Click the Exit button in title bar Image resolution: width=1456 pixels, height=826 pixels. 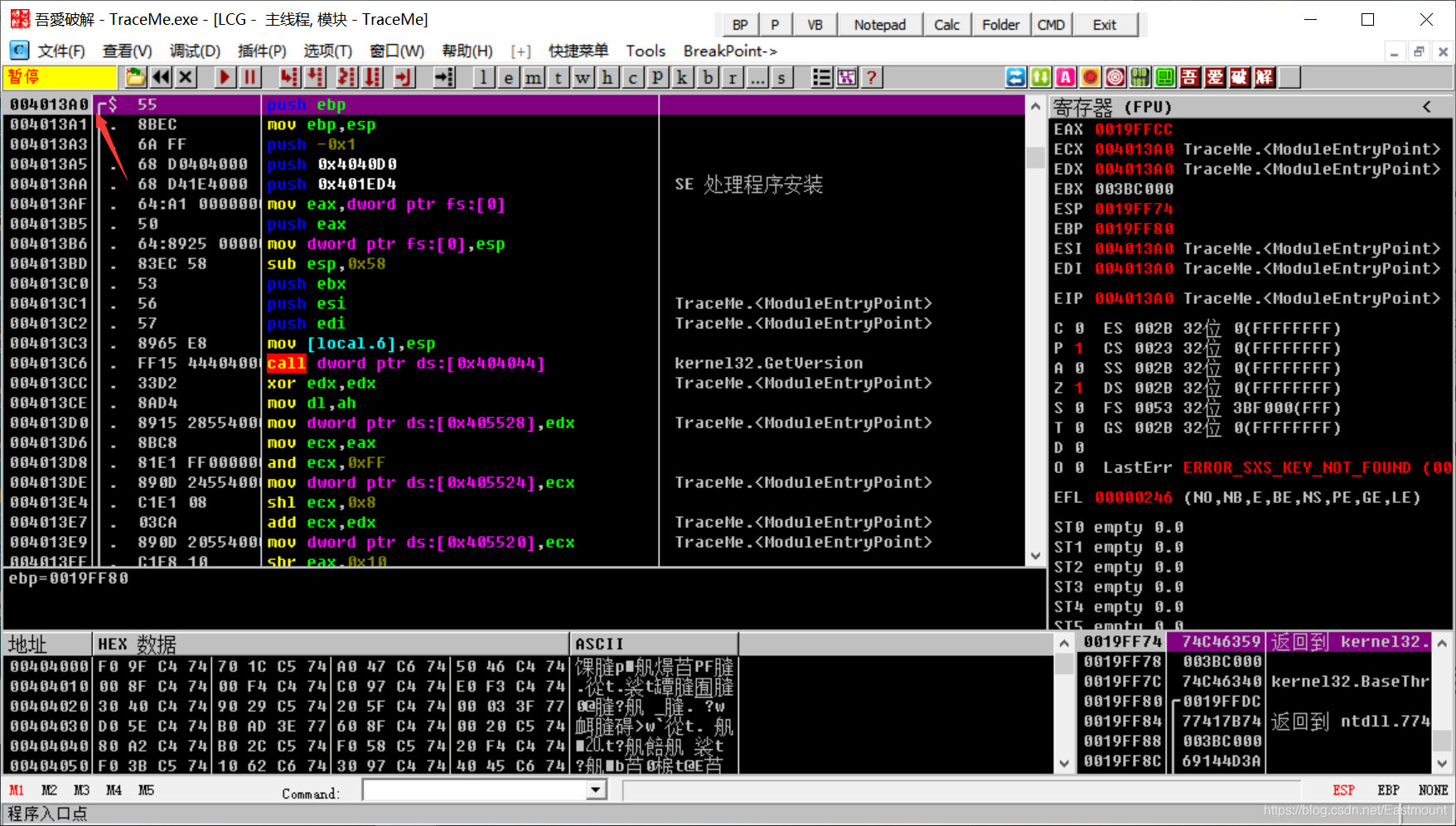point(1105,25)
